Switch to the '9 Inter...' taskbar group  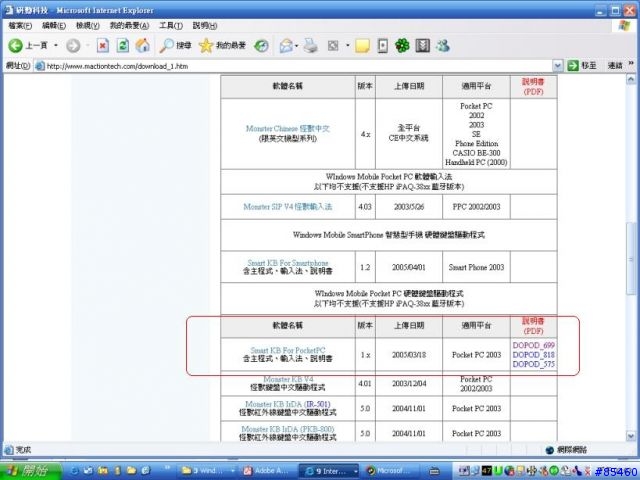(329, 471)
